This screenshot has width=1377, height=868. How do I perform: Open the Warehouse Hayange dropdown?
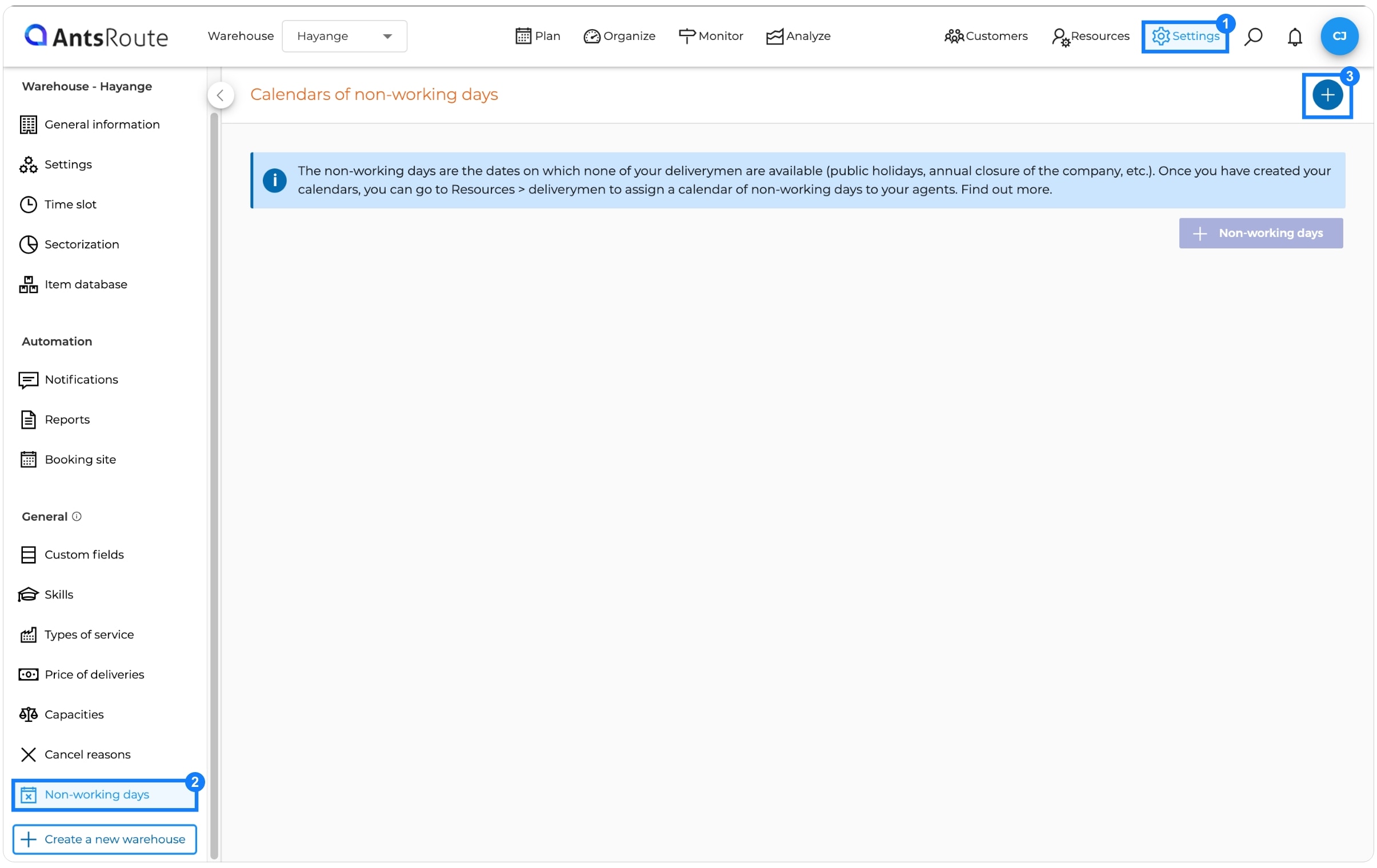click(344, 36)
